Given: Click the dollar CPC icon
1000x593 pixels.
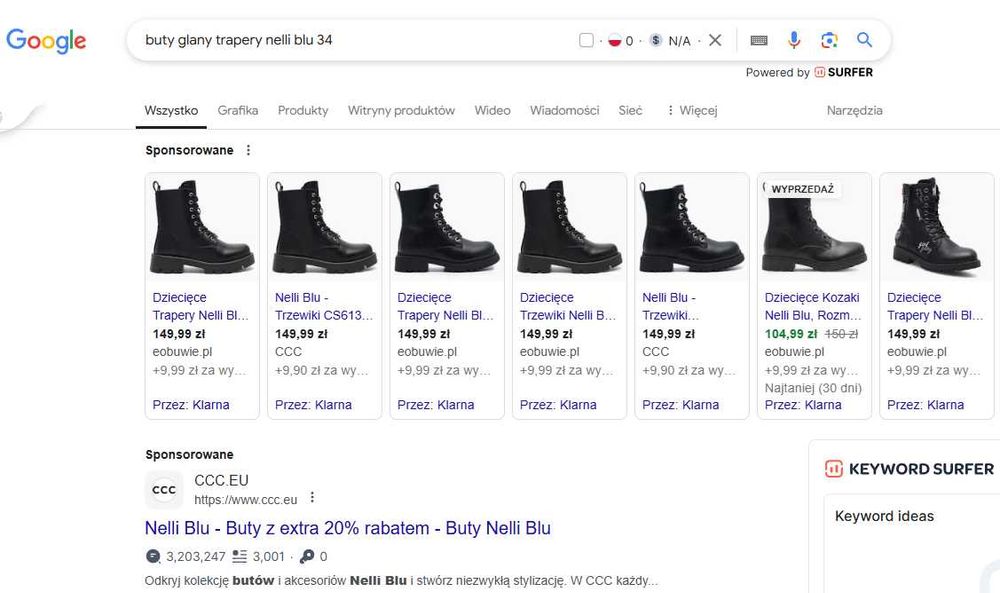Looking at the screenshot, I should (x=656, y=40).
